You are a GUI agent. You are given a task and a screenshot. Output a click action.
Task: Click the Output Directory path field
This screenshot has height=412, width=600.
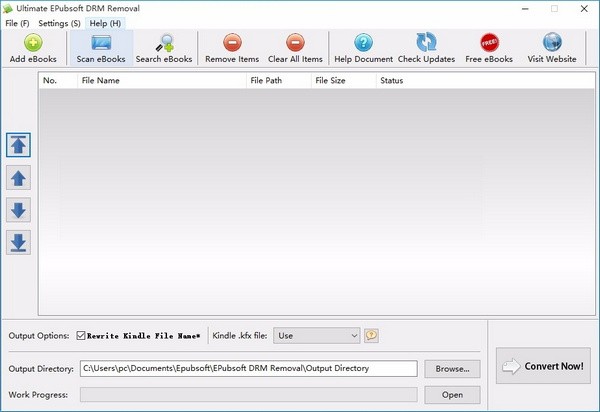point(248,369)
